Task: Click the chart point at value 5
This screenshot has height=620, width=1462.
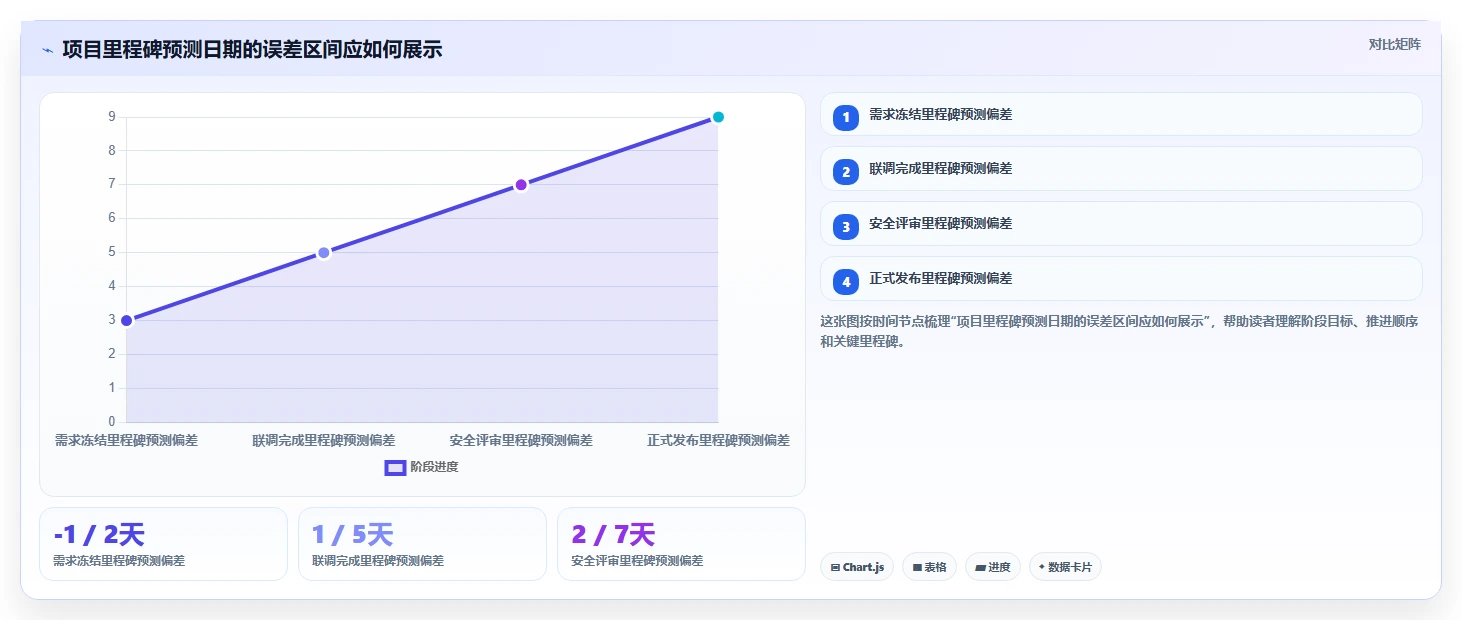Action: [x=324, y=253]
